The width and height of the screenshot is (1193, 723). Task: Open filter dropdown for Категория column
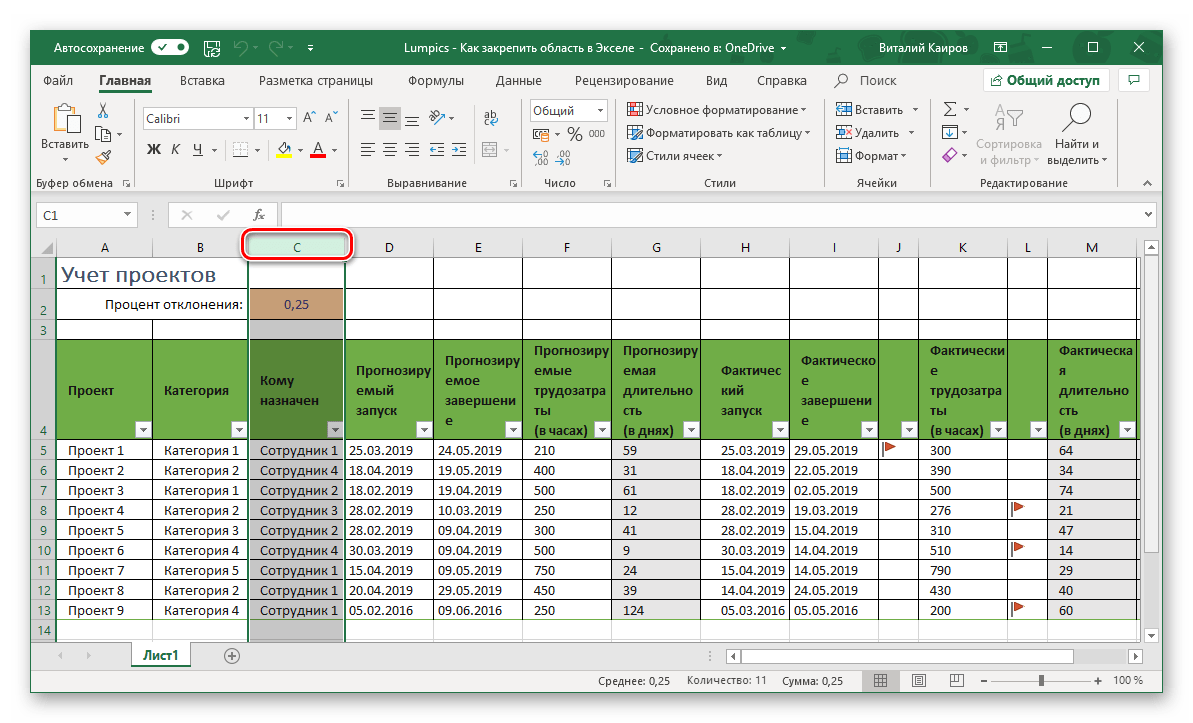(x=239, y=430)
